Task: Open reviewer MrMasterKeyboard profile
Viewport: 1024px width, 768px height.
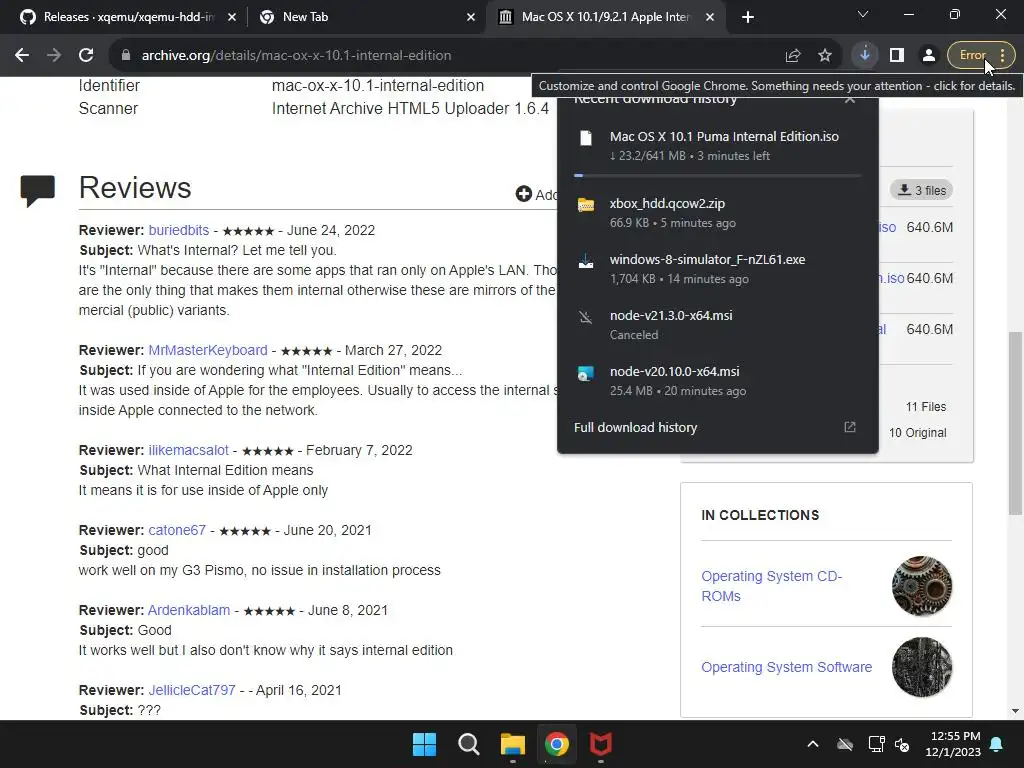Action: 208,350
